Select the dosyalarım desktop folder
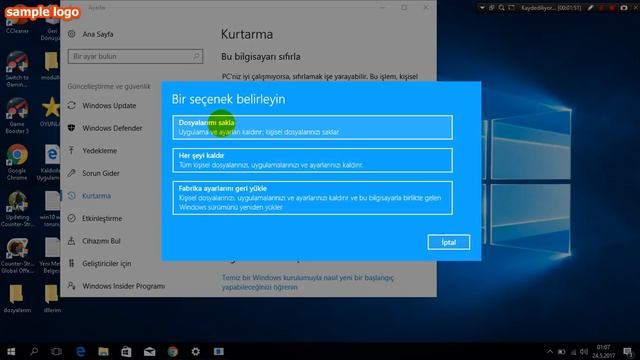The width and height of the screenshot is (640, 360). (x=17, y=299)
